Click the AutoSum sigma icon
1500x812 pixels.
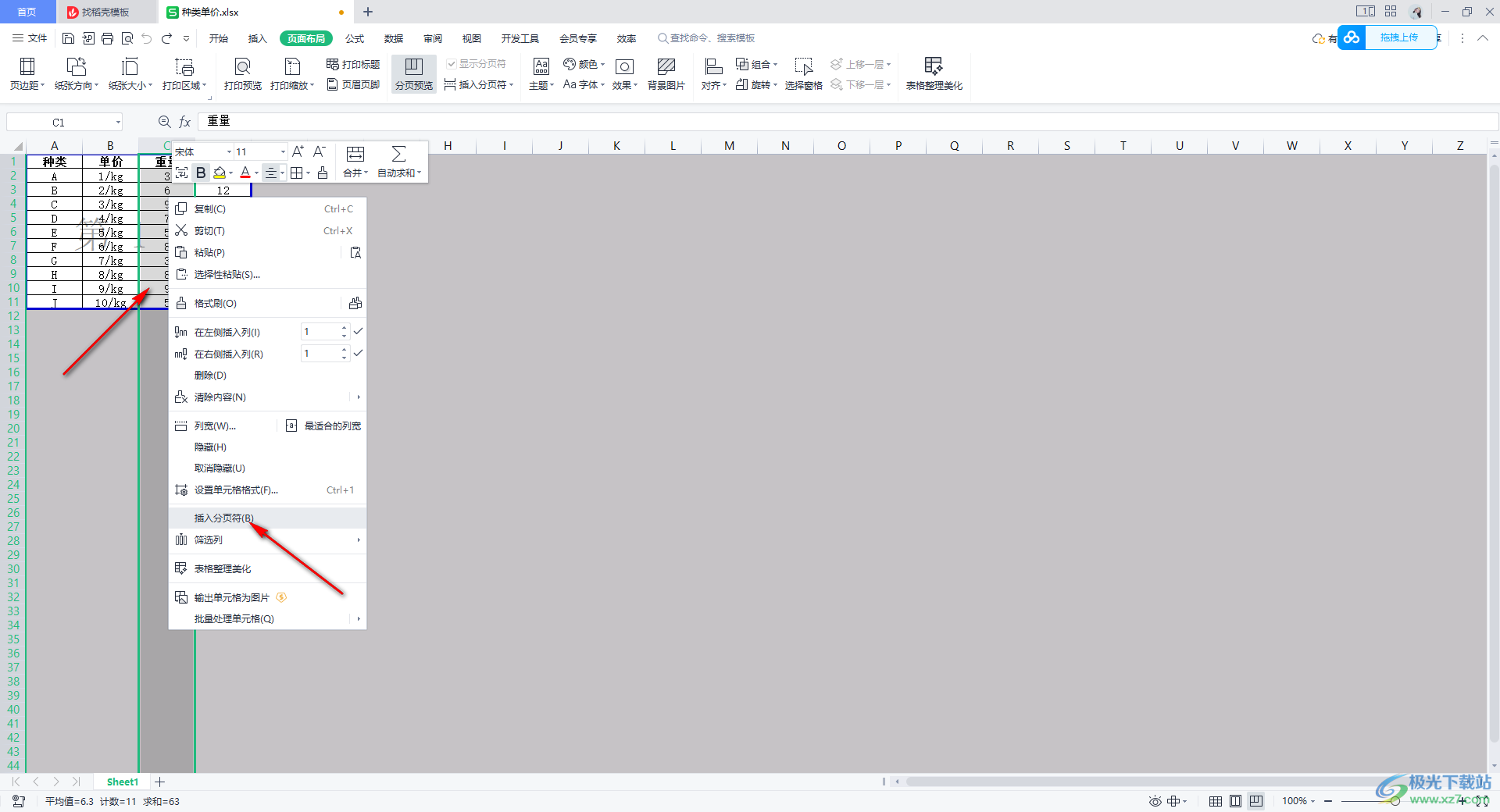tap(398, 154)
